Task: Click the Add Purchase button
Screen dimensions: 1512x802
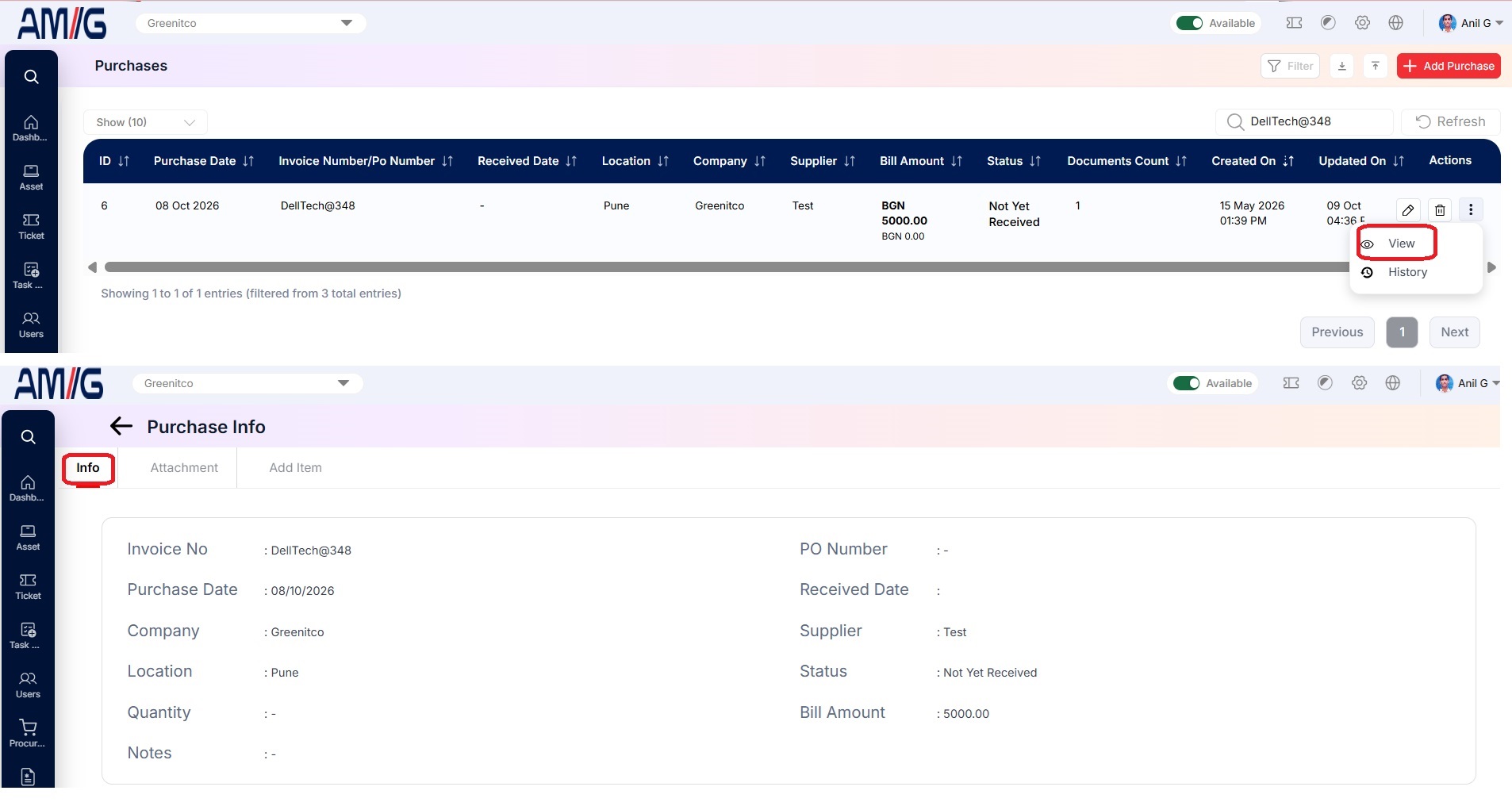Action: [x=1449, y=66]
